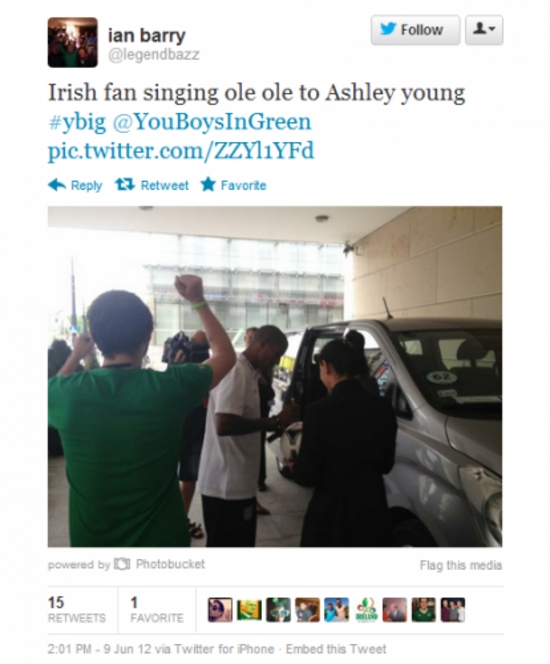View the 1 favorite count
The image size is (550, 664).
click(157, 610)
